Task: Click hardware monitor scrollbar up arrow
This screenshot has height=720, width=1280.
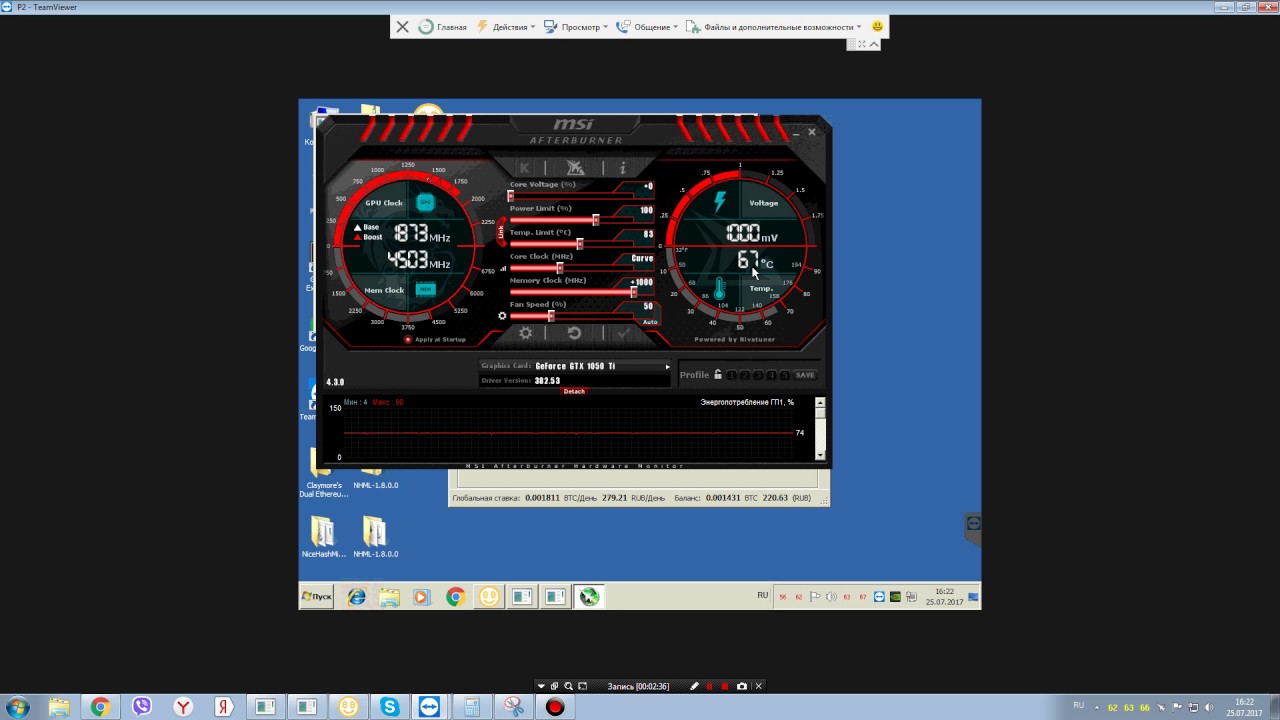Action: point(820,402)
